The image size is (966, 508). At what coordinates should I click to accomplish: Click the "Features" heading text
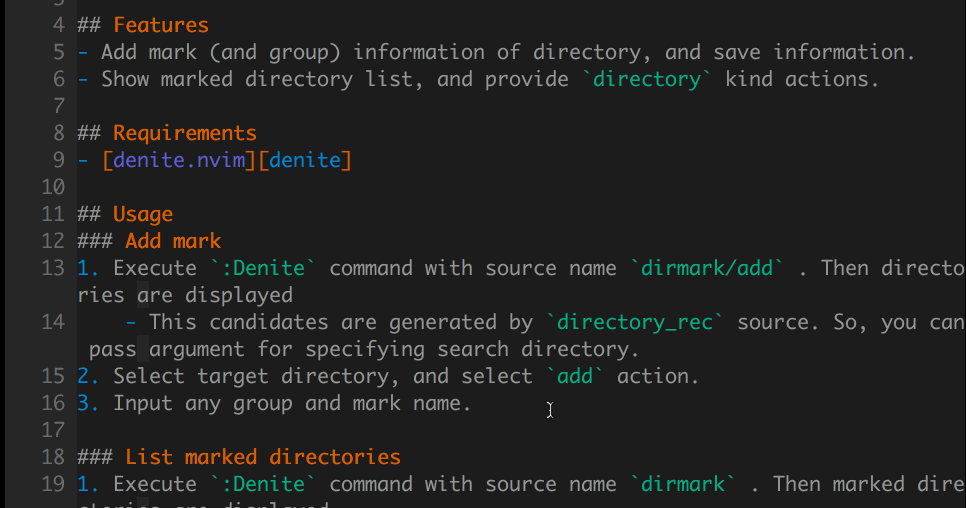click(160, 25)
